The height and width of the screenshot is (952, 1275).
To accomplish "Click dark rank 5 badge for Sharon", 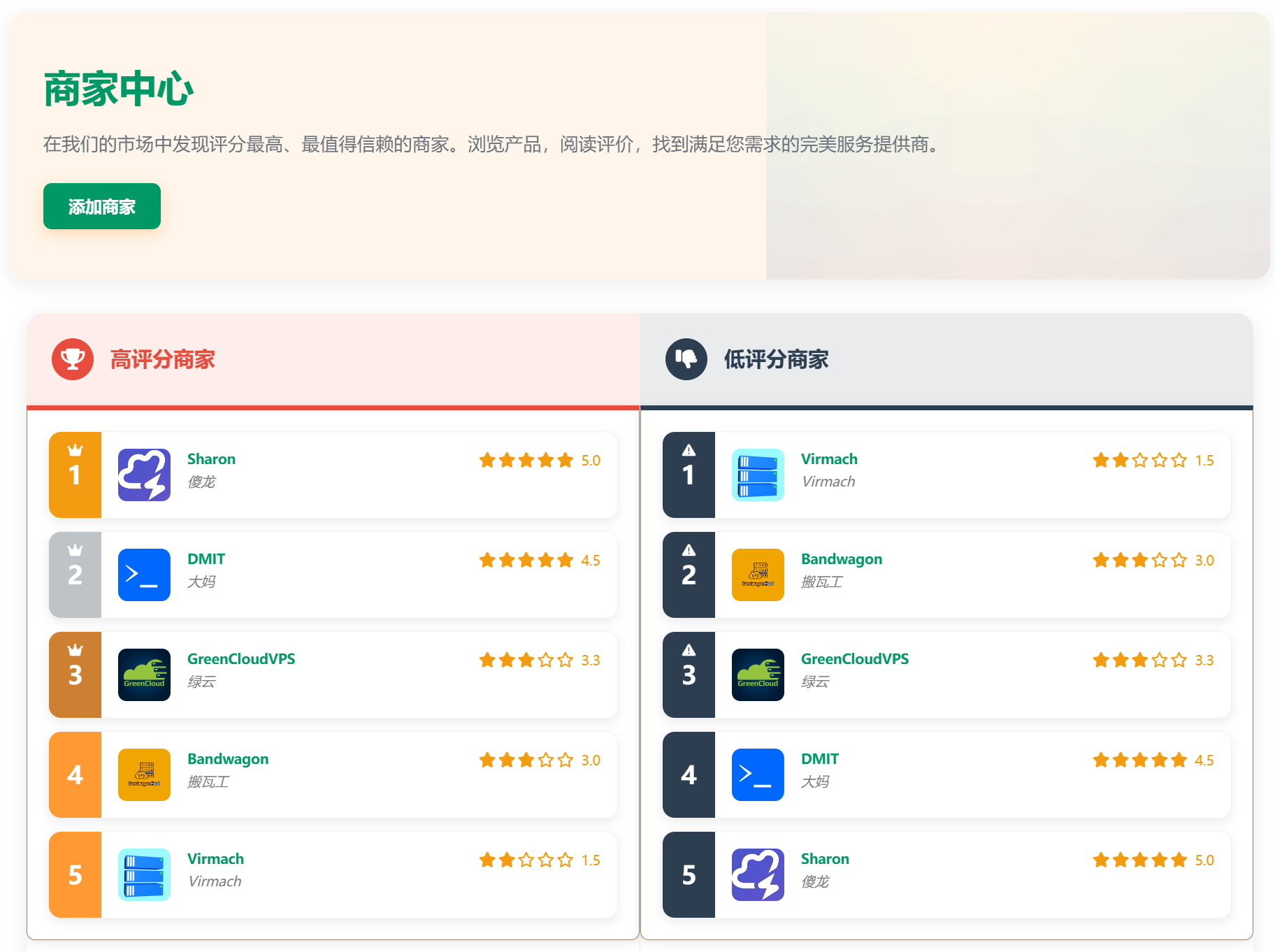I will tap(689, 874).
